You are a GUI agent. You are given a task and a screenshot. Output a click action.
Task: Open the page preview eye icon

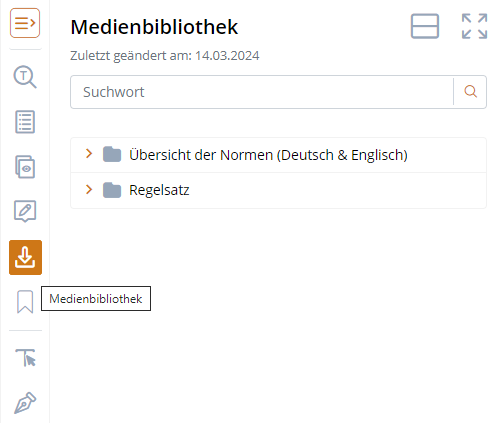tap(25, 167)
